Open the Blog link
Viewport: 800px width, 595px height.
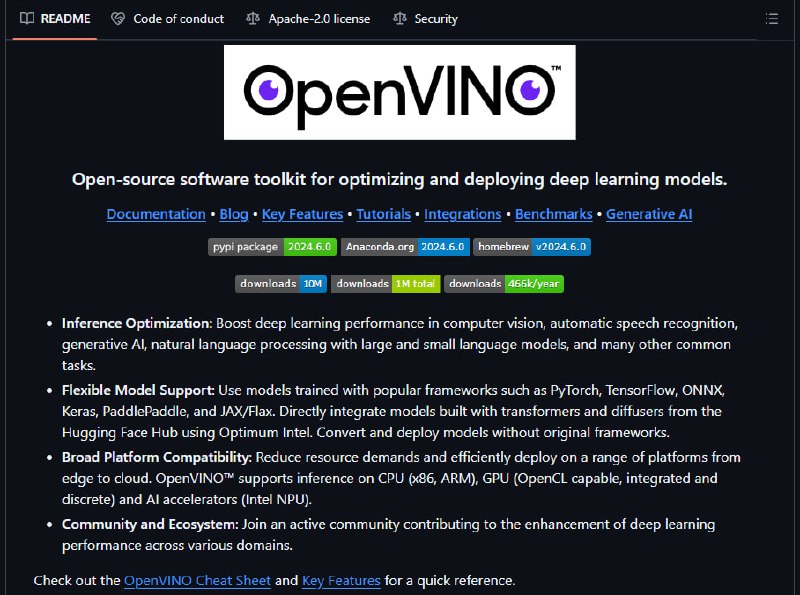(x=234, y=214)
